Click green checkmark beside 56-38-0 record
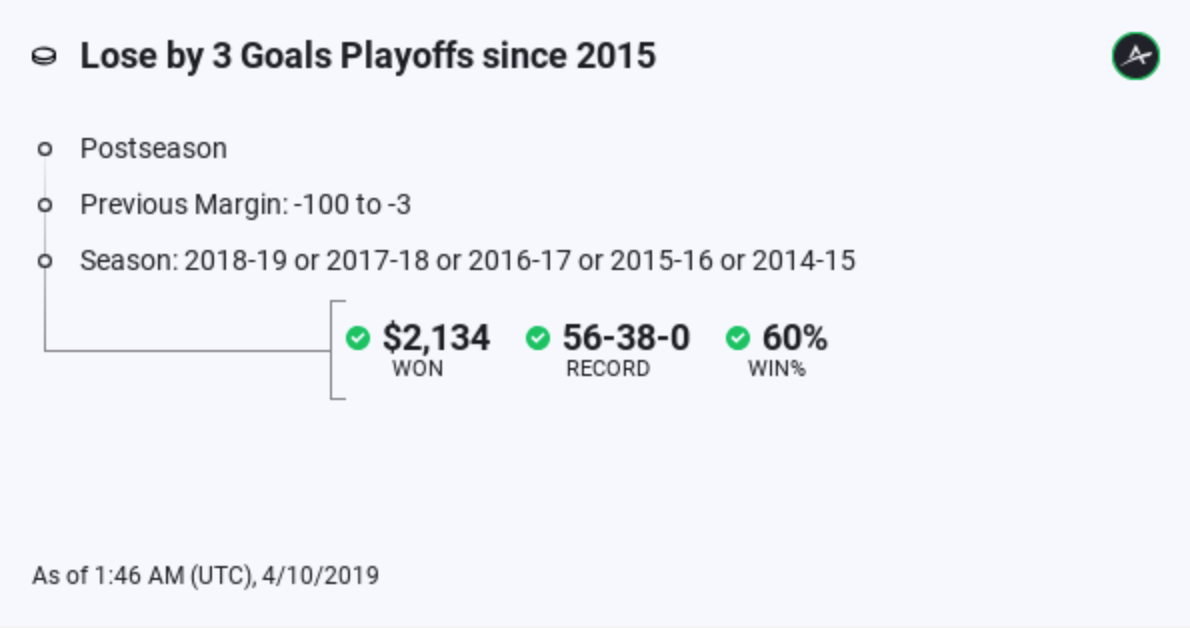Image resolution: width=1190 pixels, height=628 pixels. pyautogui.click(x=537, y=338)
